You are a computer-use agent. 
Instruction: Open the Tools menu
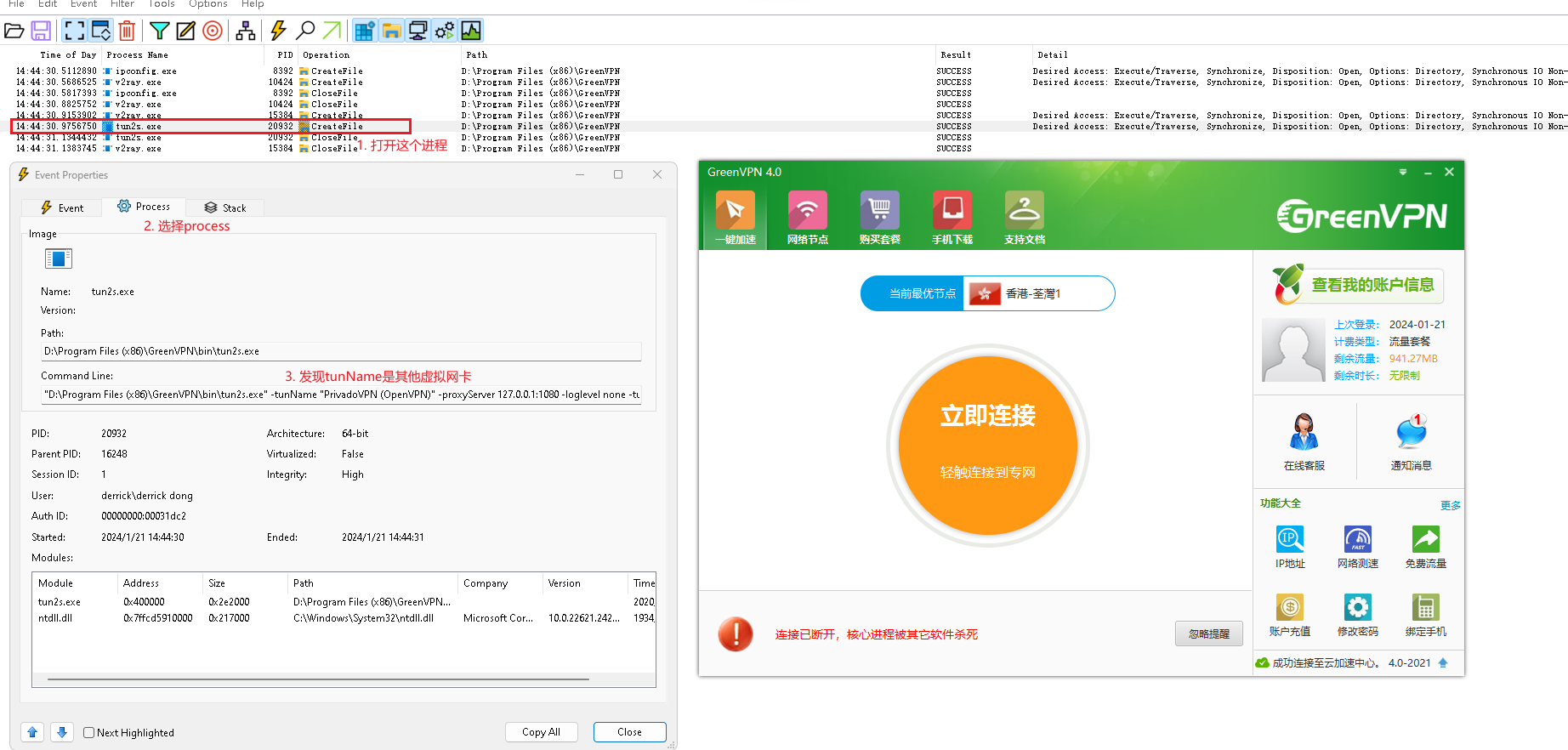pos(162,4)
